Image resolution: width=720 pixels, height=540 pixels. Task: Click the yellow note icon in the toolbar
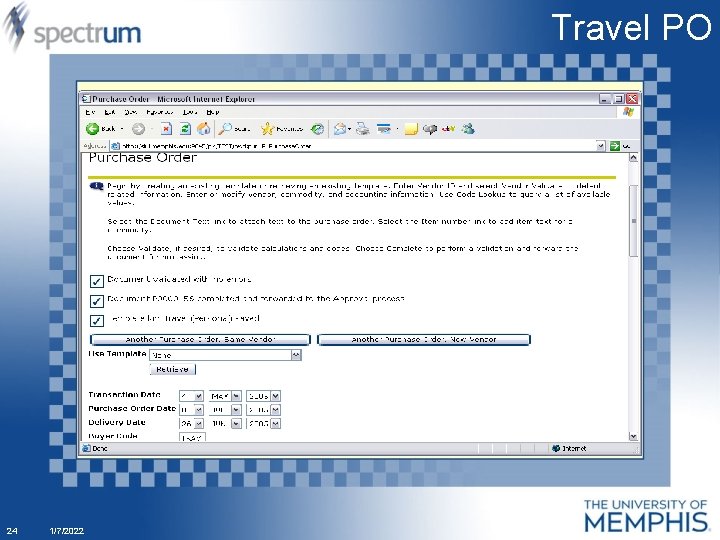411,129
